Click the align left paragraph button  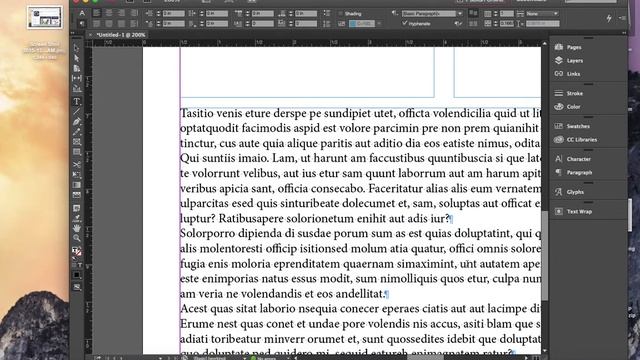pos(97,13)
